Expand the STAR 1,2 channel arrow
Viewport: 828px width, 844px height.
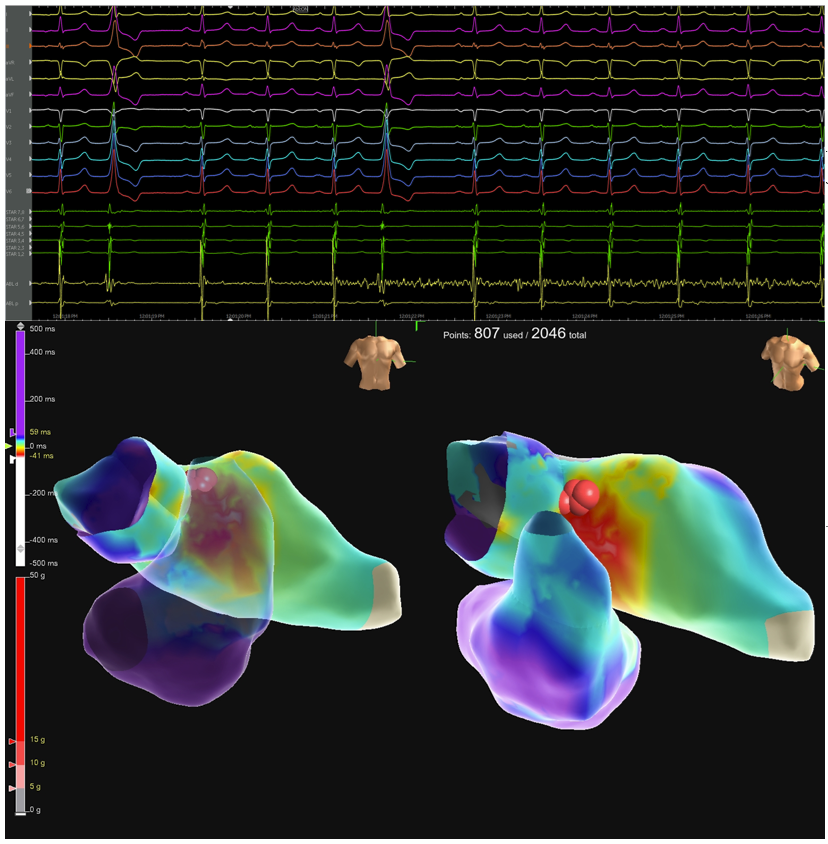29,252
